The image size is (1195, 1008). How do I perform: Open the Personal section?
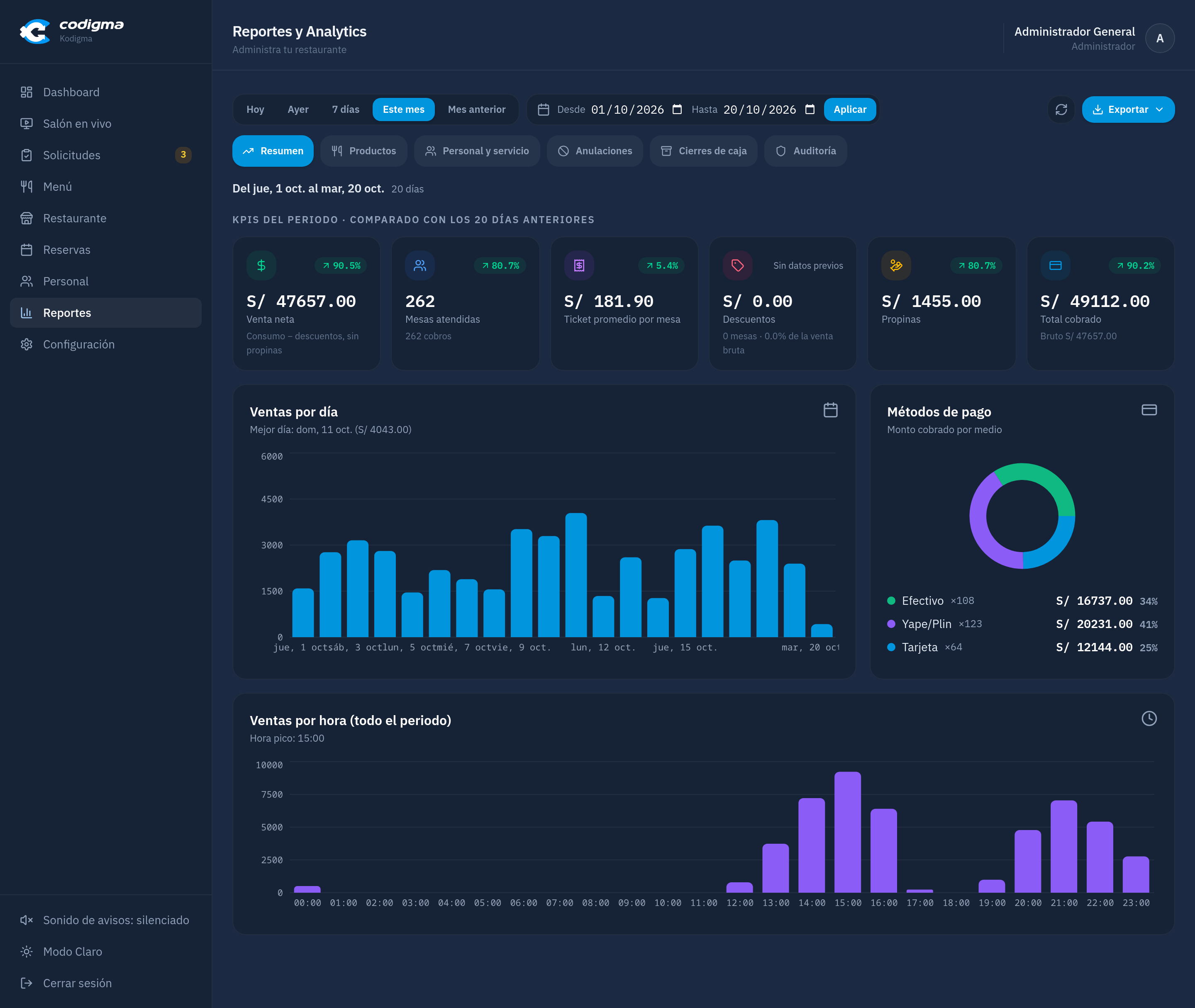point(106,281)
